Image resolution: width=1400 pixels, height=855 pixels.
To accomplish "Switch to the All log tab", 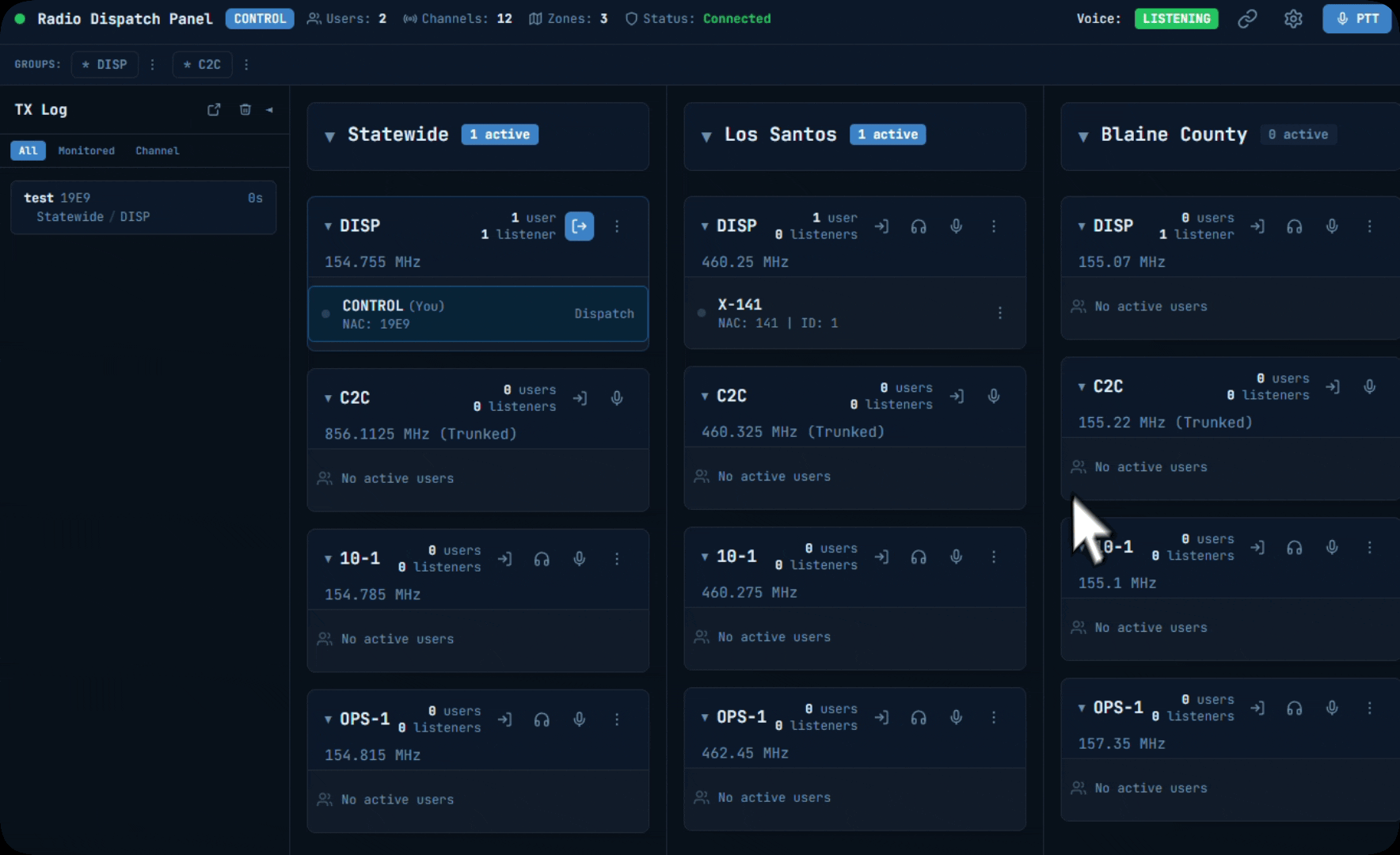I will tap(28, 150).
